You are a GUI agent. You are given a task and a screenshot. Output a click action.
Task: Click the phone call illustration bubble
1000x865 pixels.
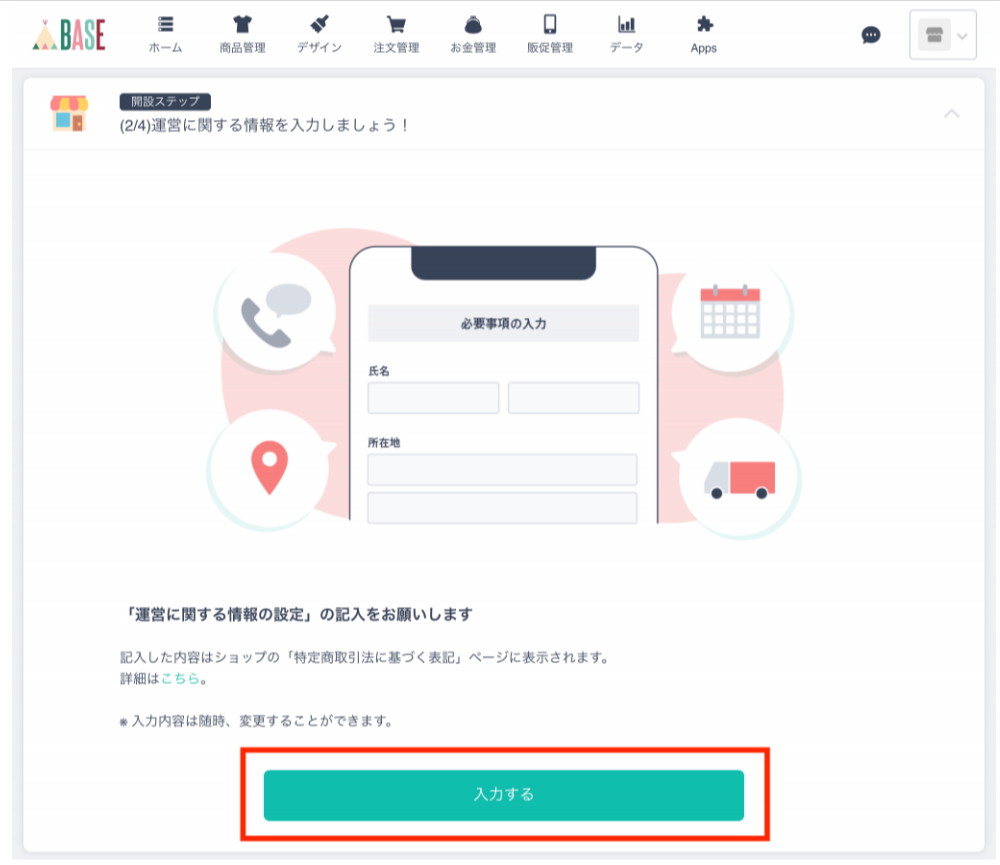coord(276,312)
